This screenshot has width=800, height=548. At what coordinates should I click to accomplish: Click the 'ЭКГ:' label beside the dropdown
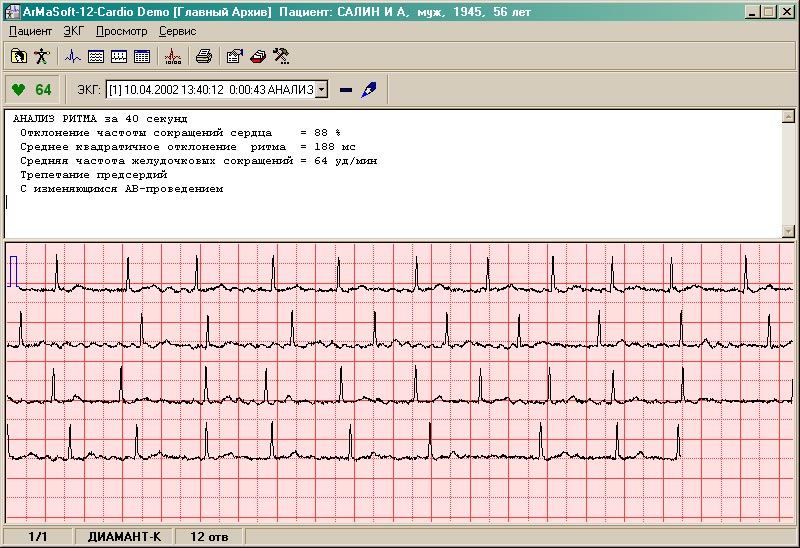pos(89,90)
